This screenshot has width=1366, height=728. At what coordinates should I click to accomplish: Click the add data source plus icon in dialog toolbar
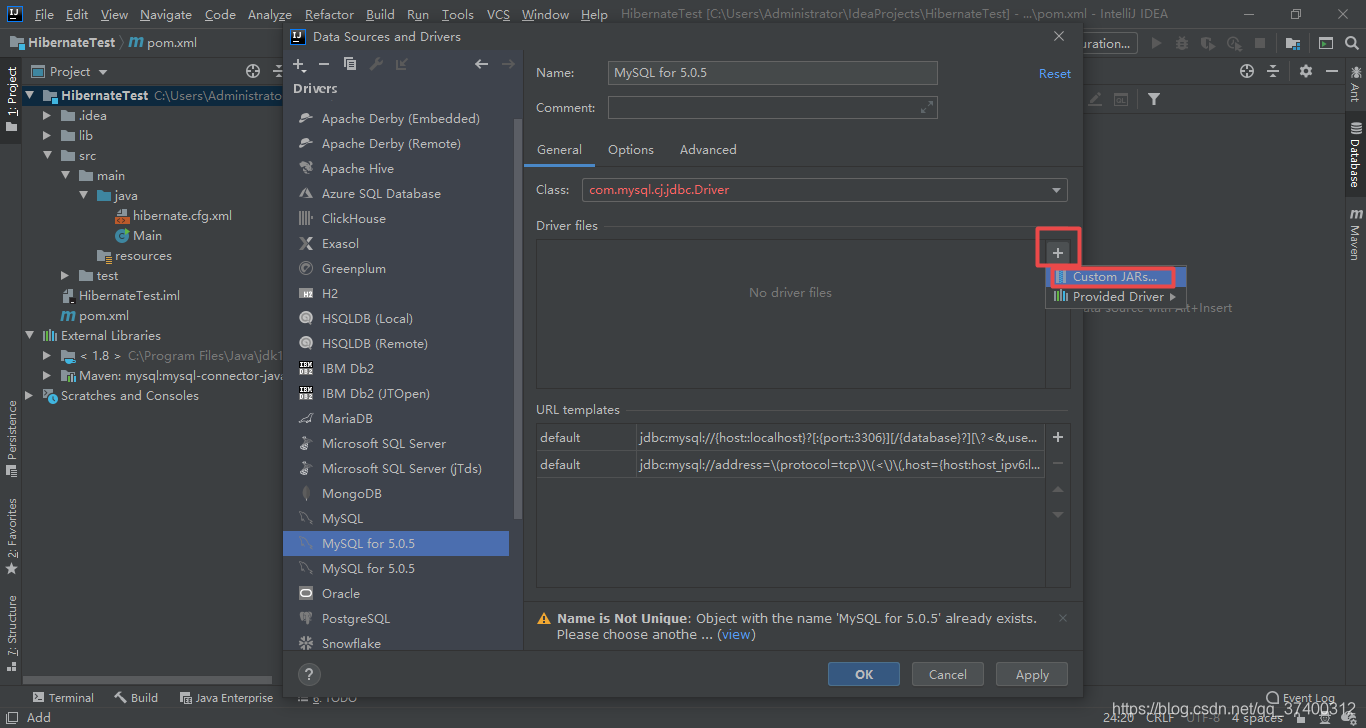pyautogui.click(x=299, y=64)
